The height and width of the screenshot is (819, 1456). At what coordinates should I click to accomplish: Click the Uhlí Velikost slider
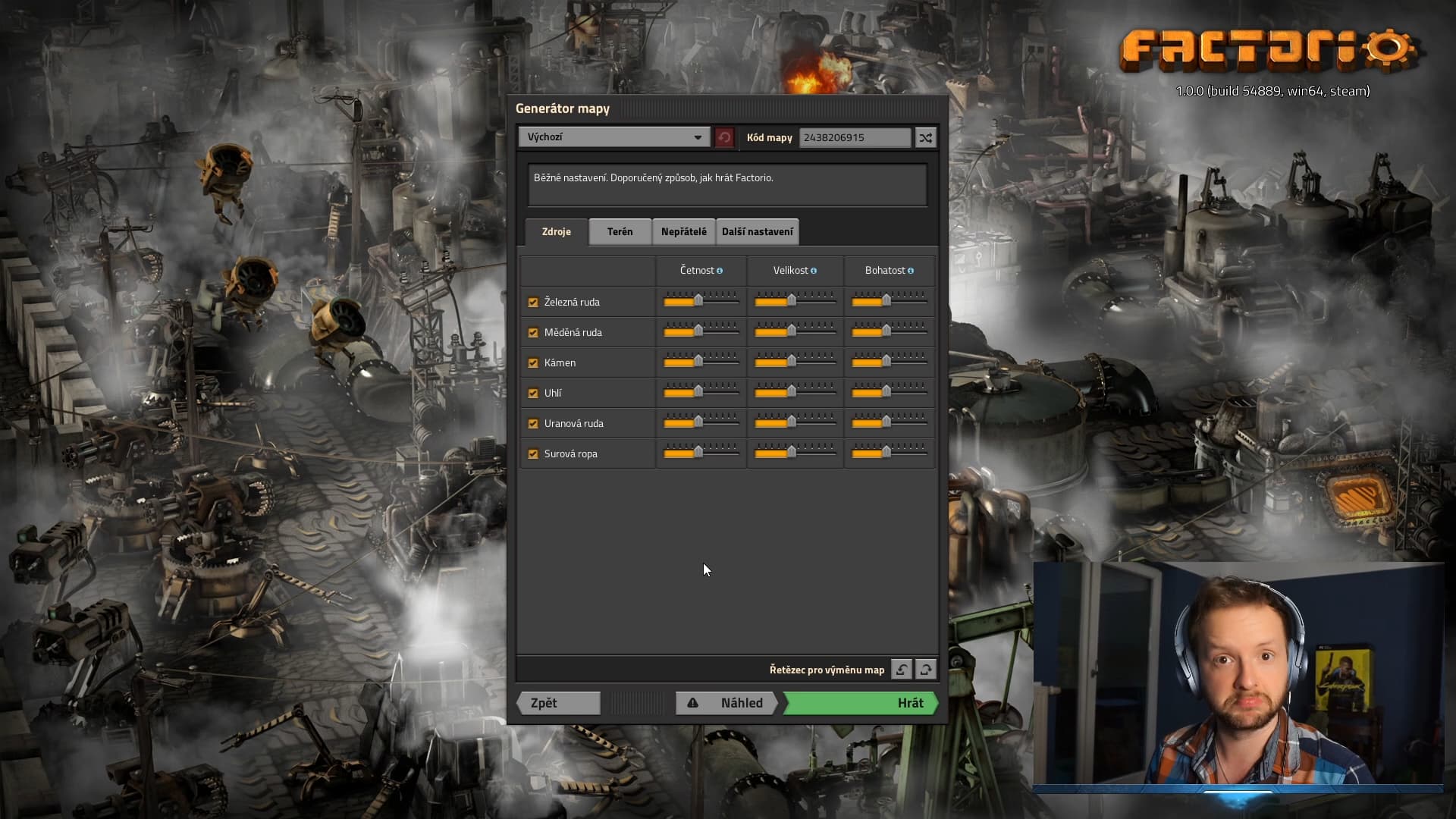(x=795, y=392)
